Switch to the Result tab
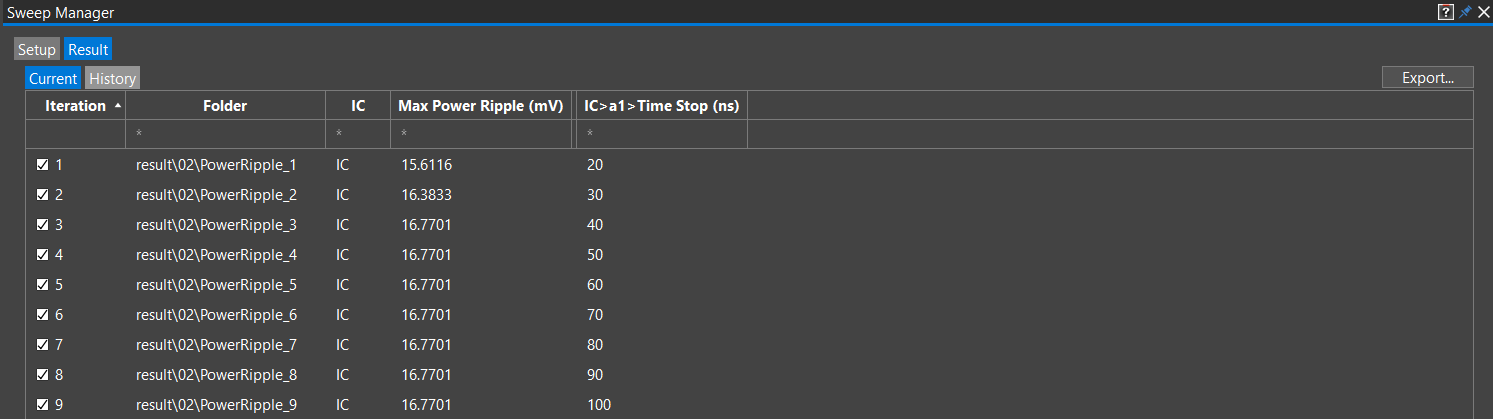 [x=88, y=49]
